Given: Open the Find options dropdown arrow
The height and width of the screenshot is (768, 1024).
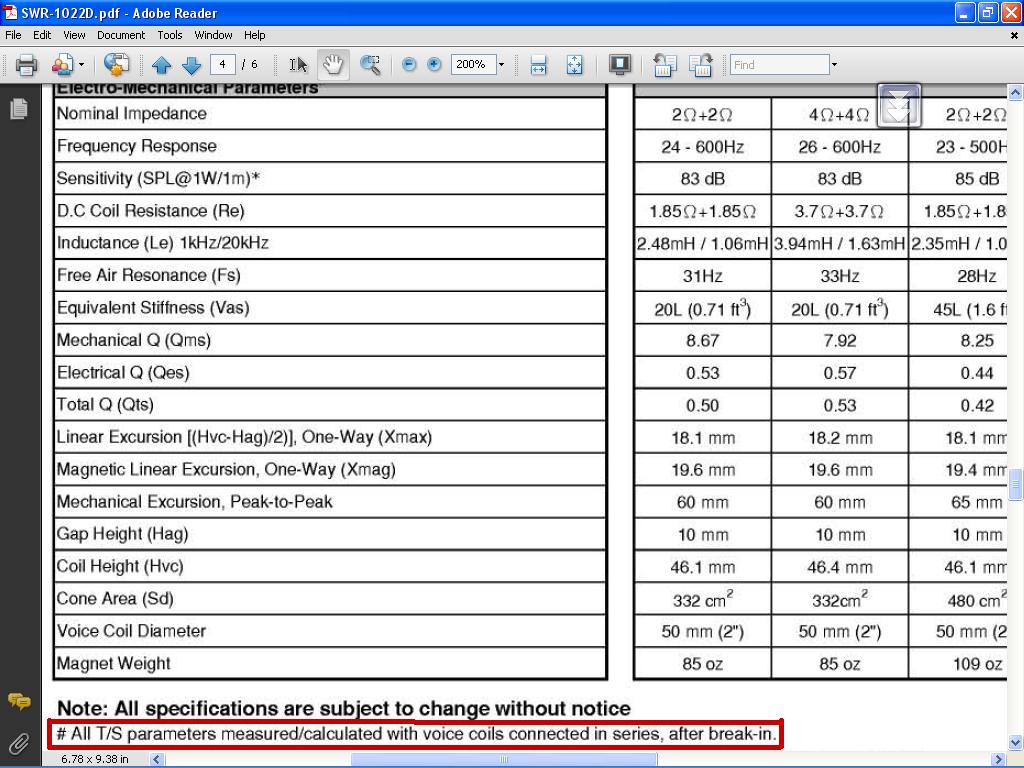Looking at the screenshot, I should (834, 65).
